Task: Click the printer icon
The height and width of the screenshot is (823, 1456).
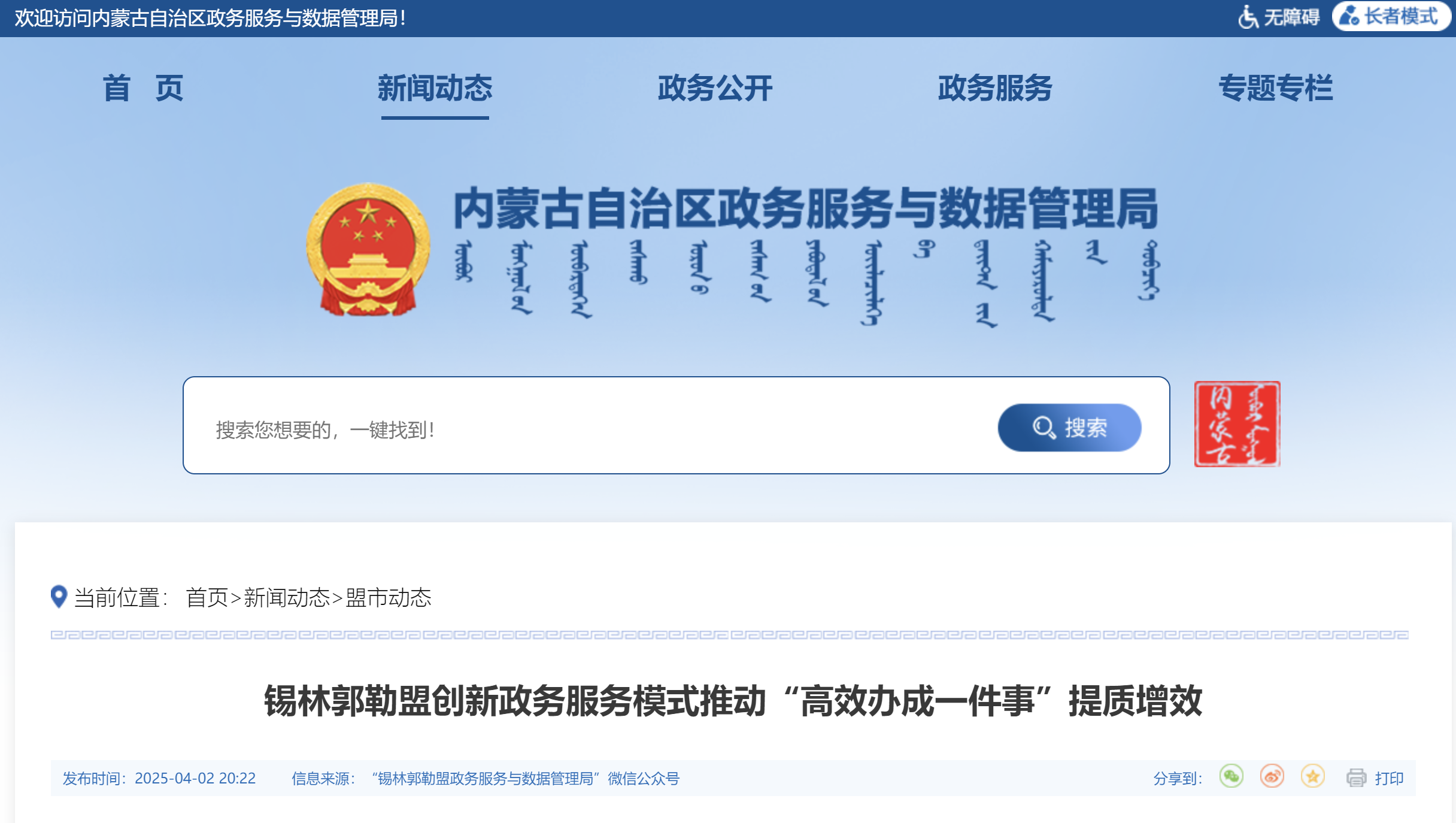Action: 1356,778
